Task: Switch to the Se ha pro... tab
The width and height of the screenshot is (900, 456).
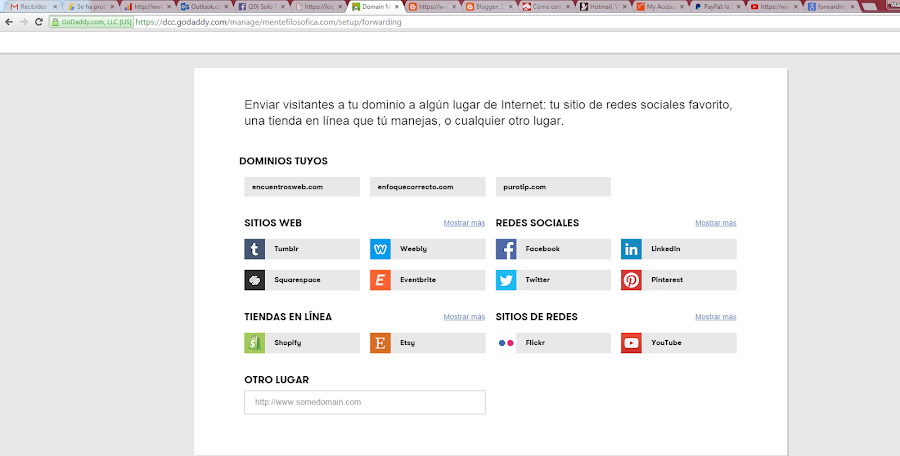Action: (x=91, y=7)
